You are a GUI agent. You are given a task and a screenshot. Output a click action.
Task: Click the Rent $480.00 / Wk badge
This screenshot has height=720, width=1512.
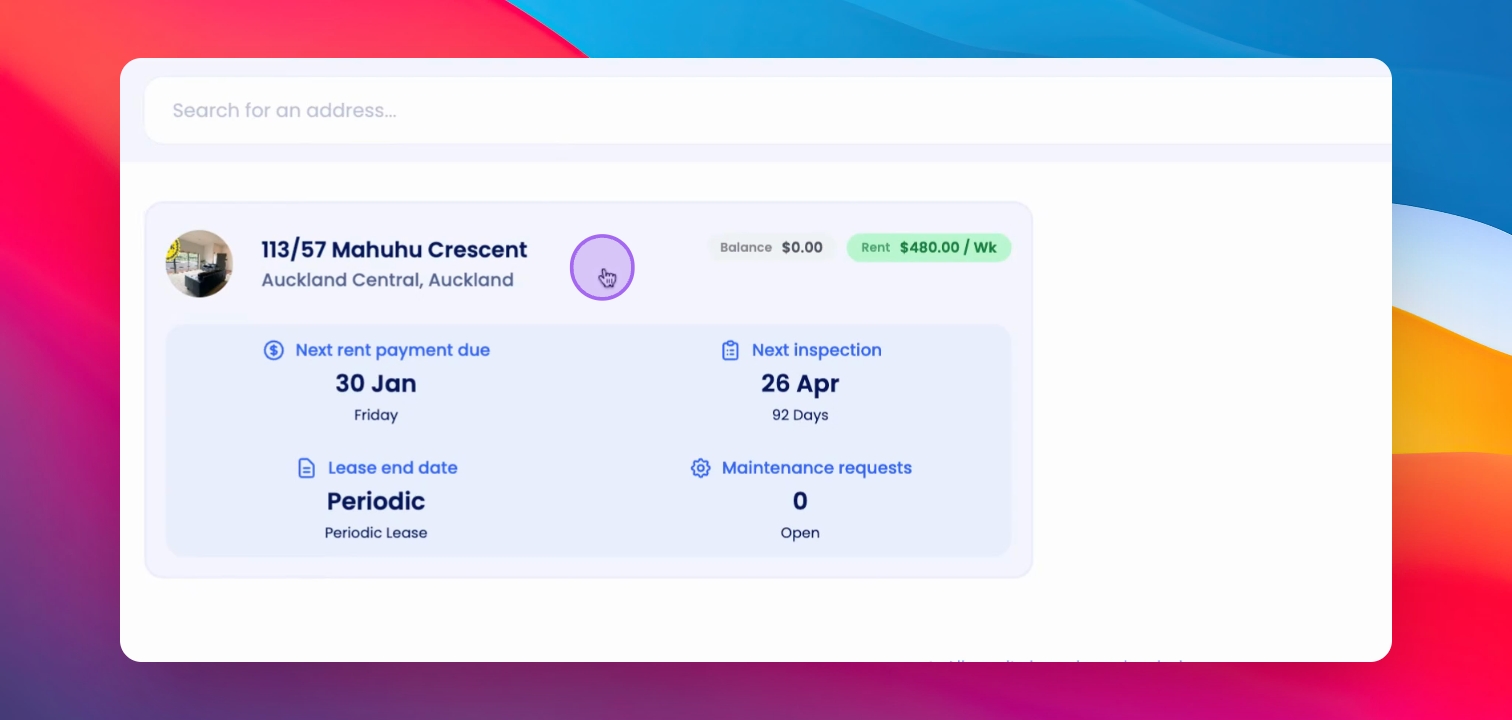tap(929, 247)
